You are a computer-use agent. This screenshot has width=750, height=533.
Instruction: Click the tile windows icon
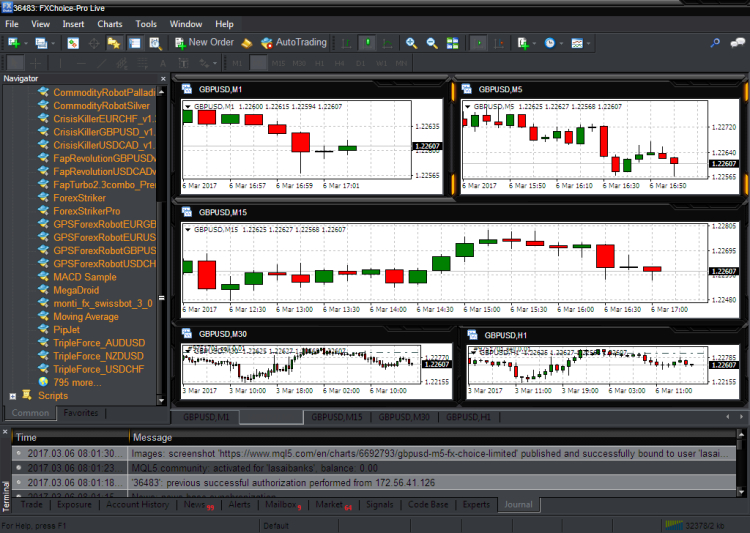tap(453, 43)
